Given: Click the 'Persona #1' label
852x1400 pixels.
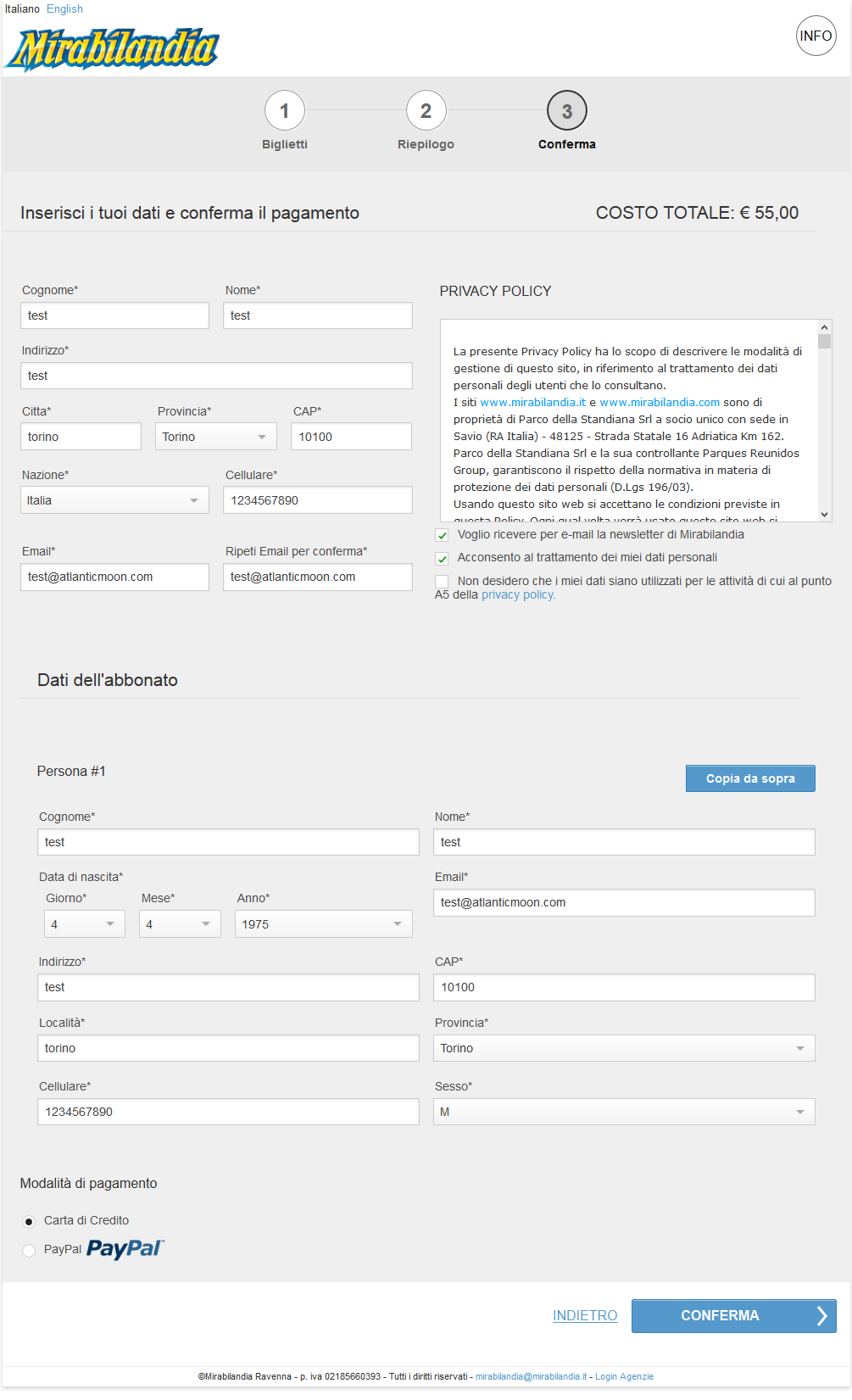Looking at the screenshot, I should pos(71,771).
